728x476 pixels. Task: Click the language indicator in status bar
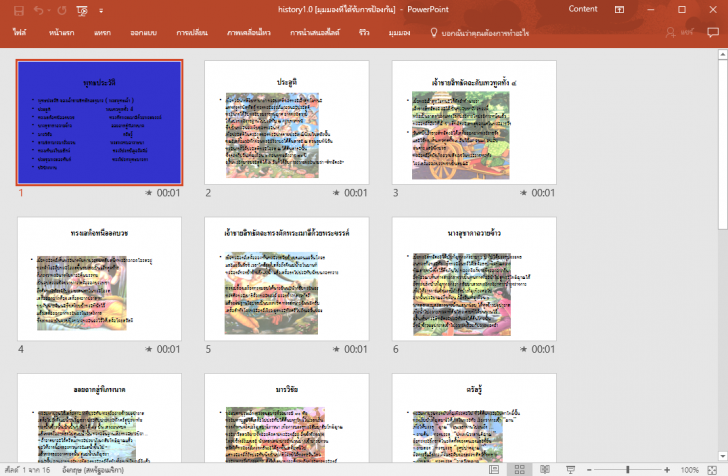[93, 470]
